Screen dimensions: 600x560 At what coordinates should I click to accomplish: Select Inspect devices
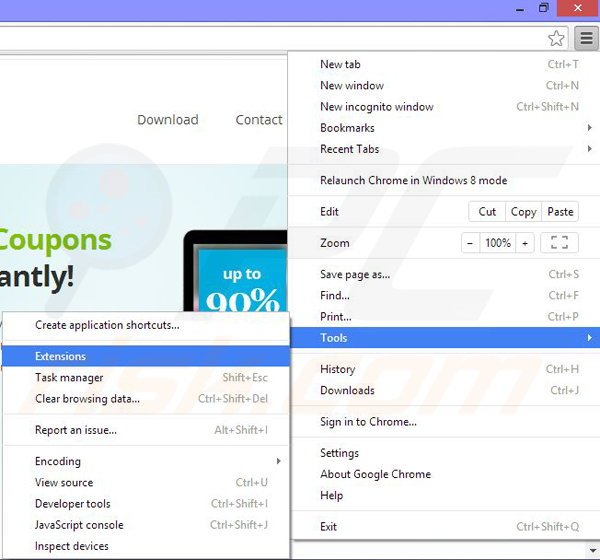click(x=146, y=546)
